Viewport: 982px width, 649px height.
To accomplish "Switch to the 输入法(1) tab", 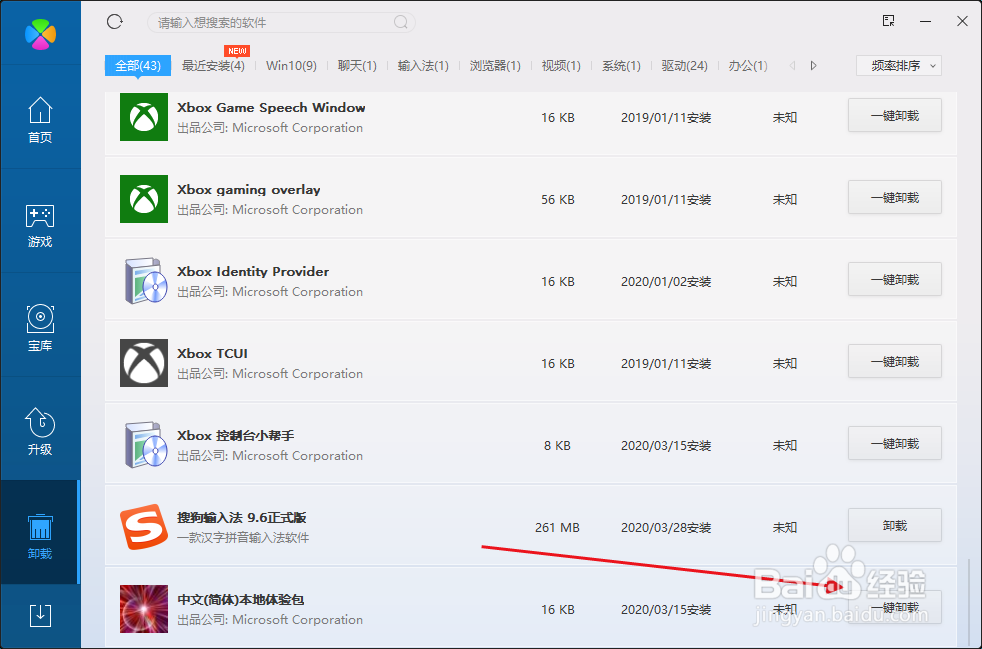I will tap(423, 65).
